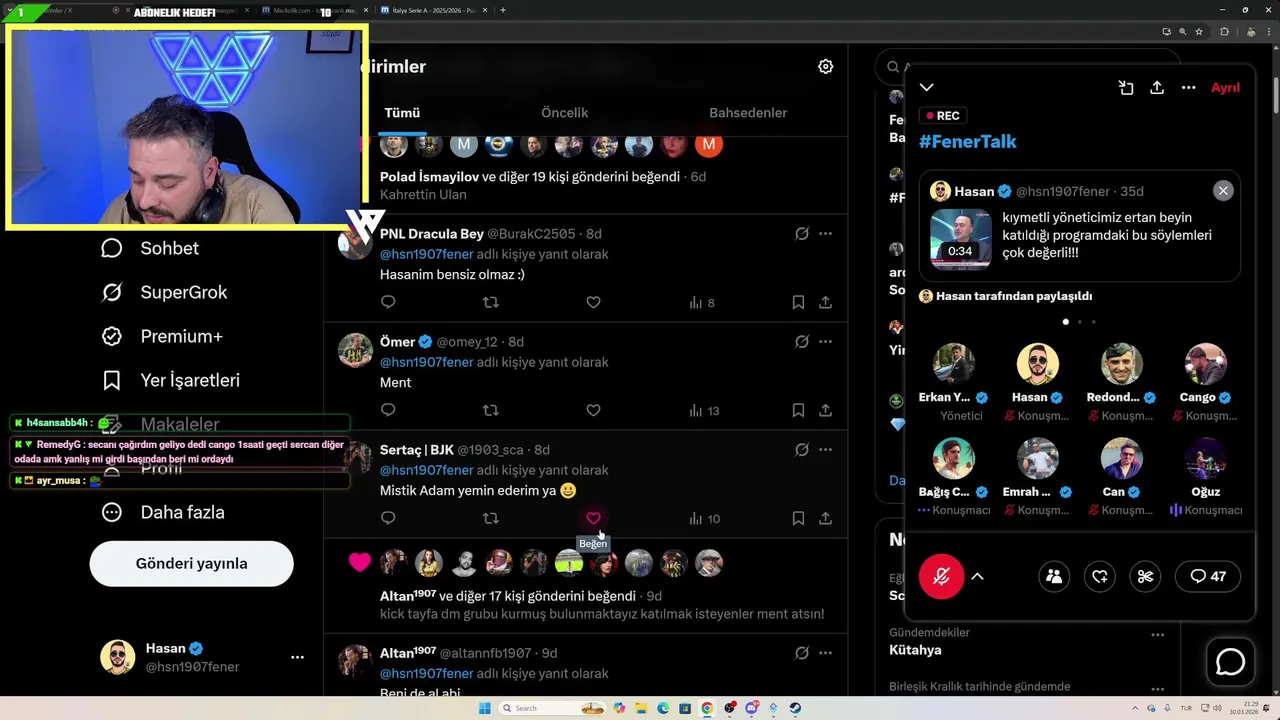Ask Grok about Sertaç | BJK's post

[801, 449]
